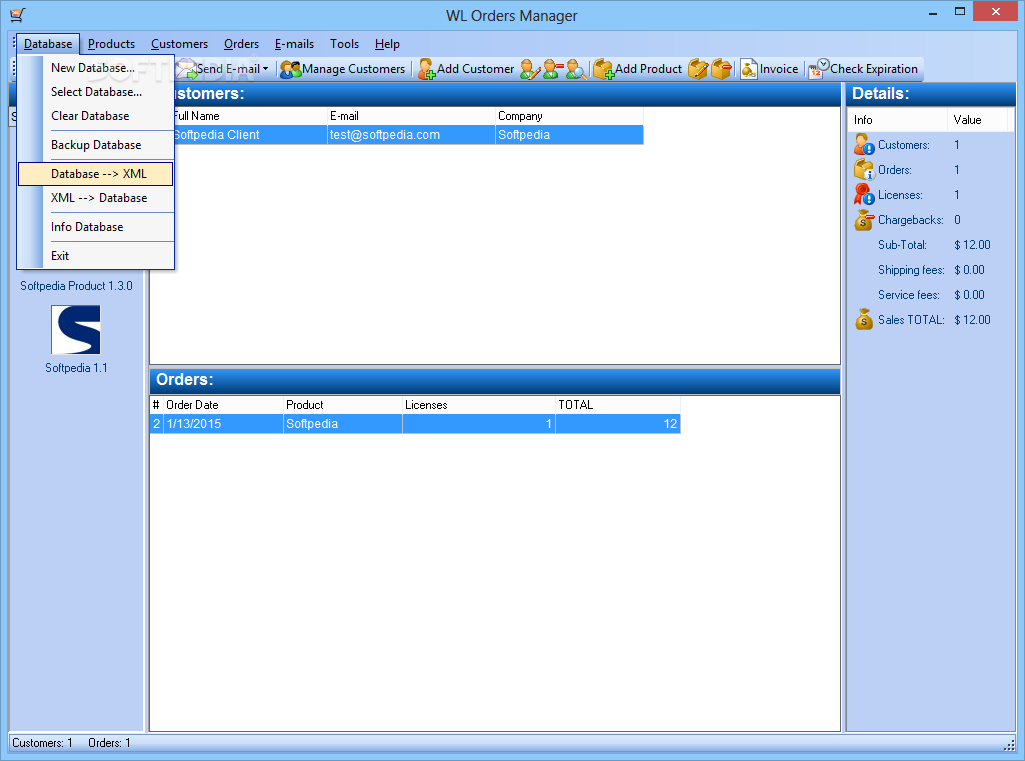Click the Invoice toolbar button
This screenshot has width=1025, height=761.
click(x=769, y=69)
